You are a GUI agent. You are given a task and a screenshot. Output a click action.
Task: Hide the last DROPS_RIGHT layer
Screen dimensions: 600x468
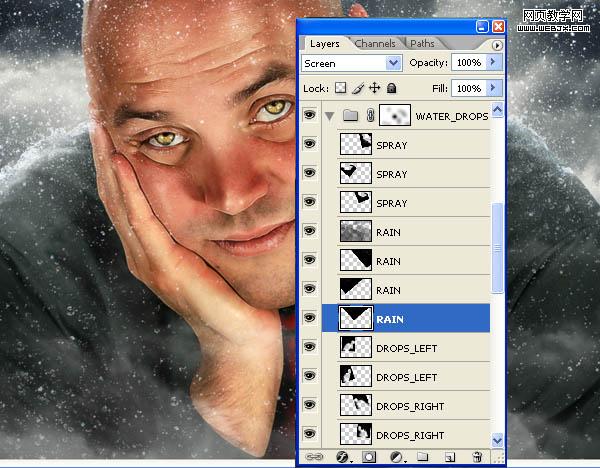310,434
